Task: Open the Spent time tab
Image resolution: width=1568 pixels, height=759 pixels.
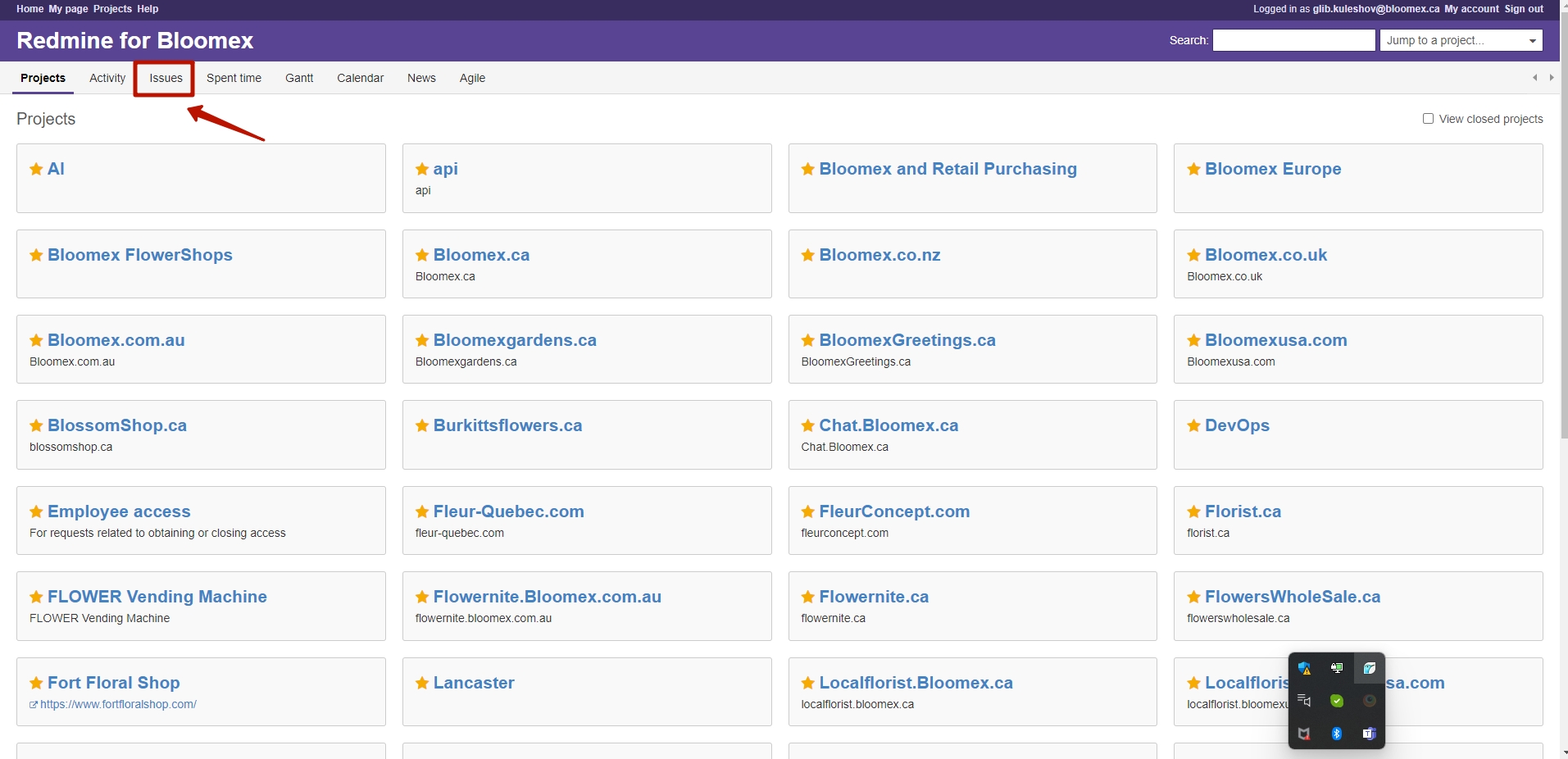Action: tap(234, 78)
